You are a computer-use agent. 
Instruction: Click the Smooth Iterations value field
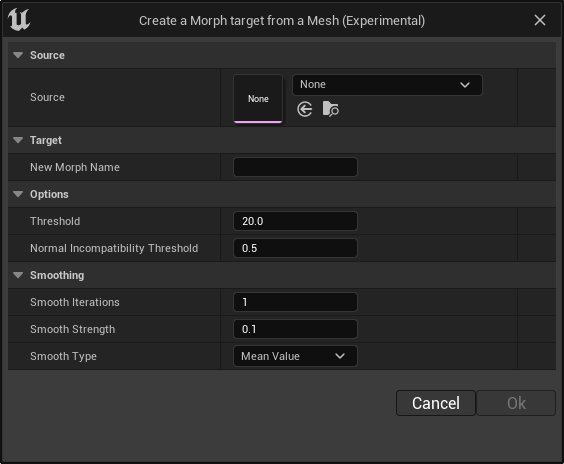[295, 302]
